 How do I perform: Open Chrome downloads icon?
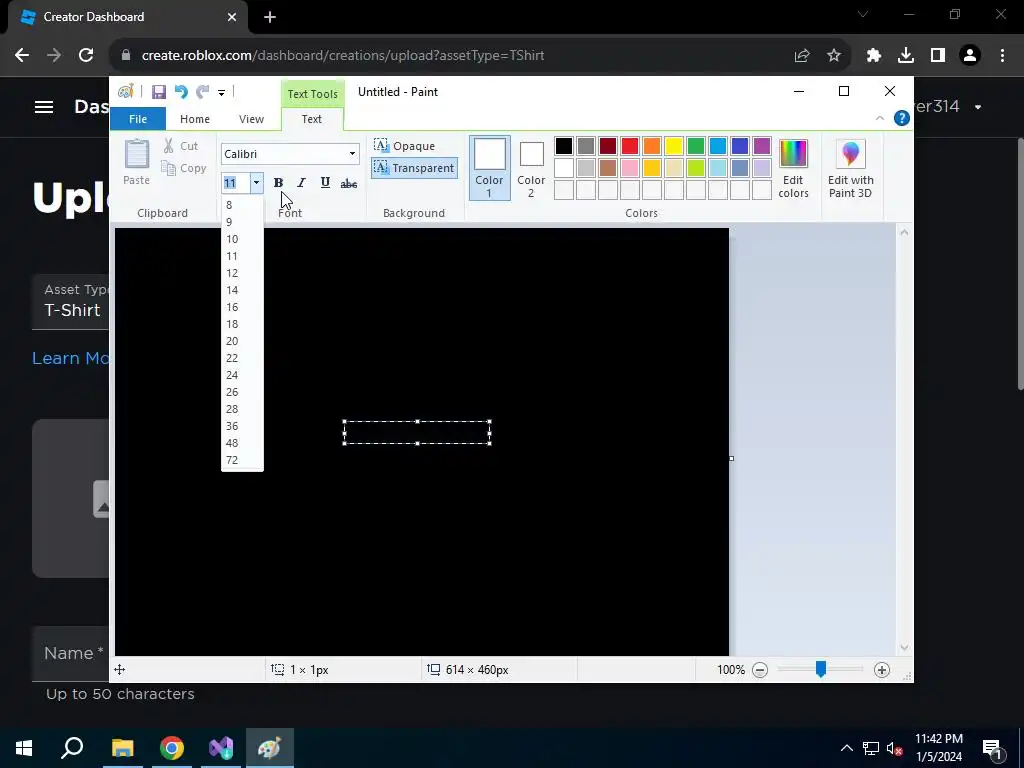click(905, 56)
